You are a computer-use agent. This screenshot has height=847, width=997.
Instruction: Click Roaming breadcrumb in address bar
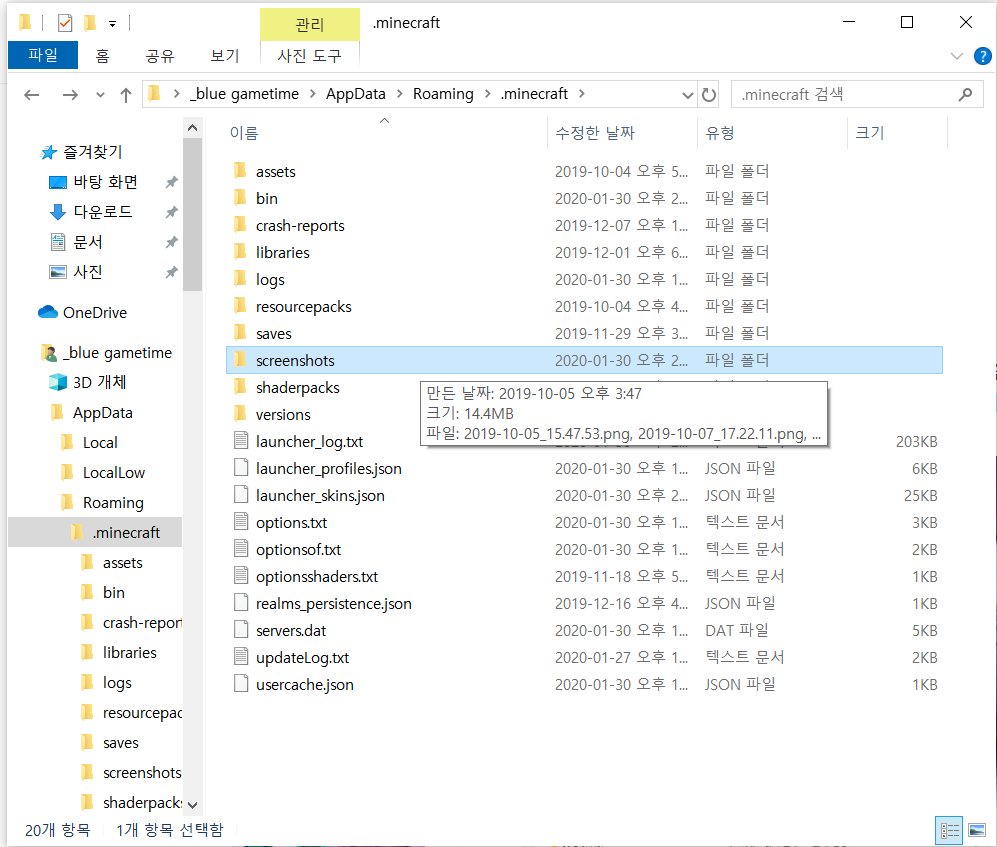coord(443,94)
